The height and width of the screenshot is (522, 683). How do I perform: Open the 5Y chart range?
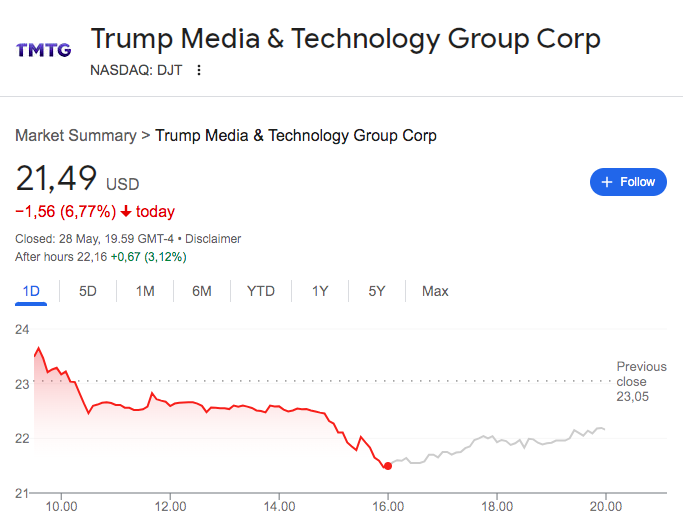pos(376,291)
